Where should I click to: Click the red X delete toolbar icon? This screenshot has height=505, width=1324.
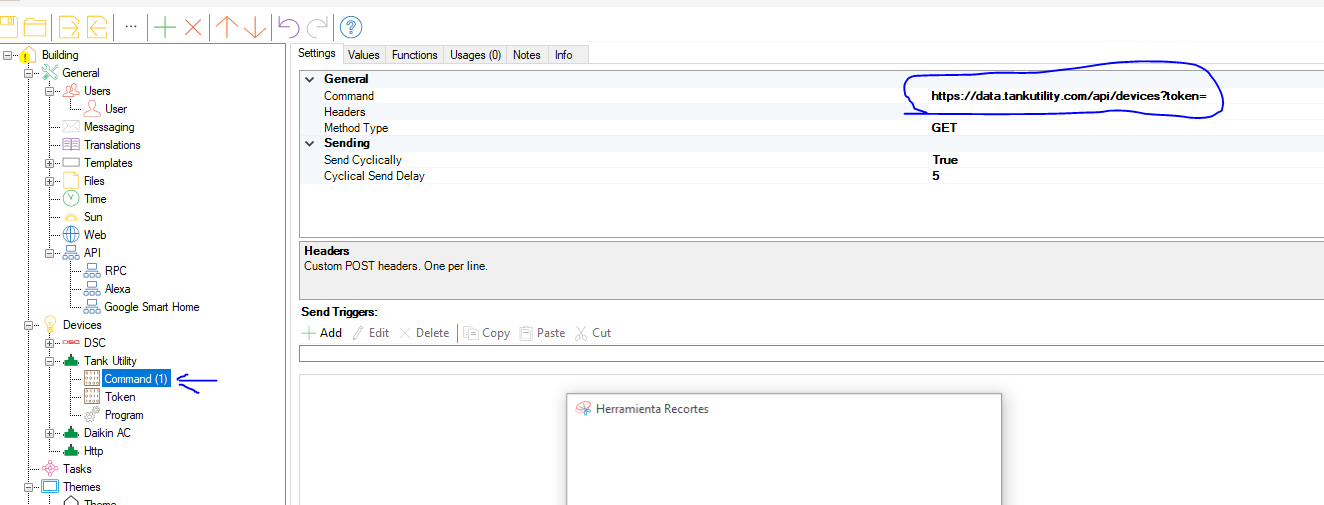point(193,27)
